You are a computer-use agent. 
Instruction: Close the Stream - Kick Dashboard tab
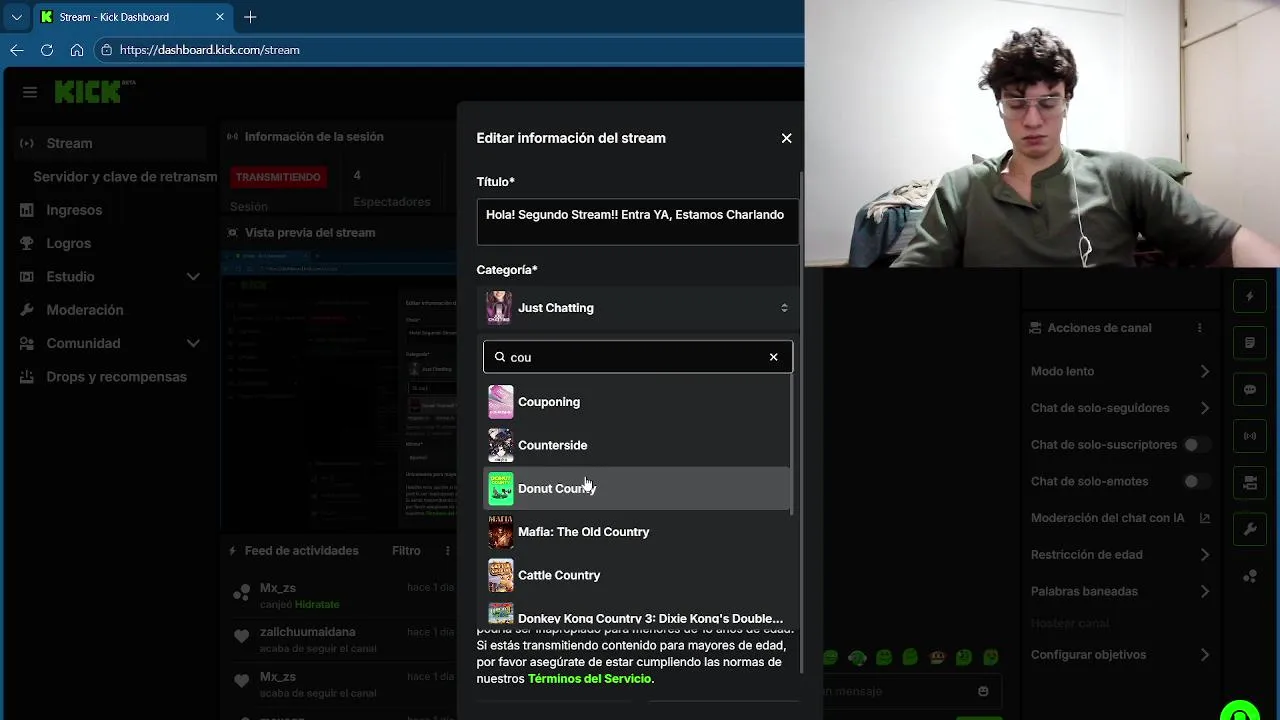(220, 17)
